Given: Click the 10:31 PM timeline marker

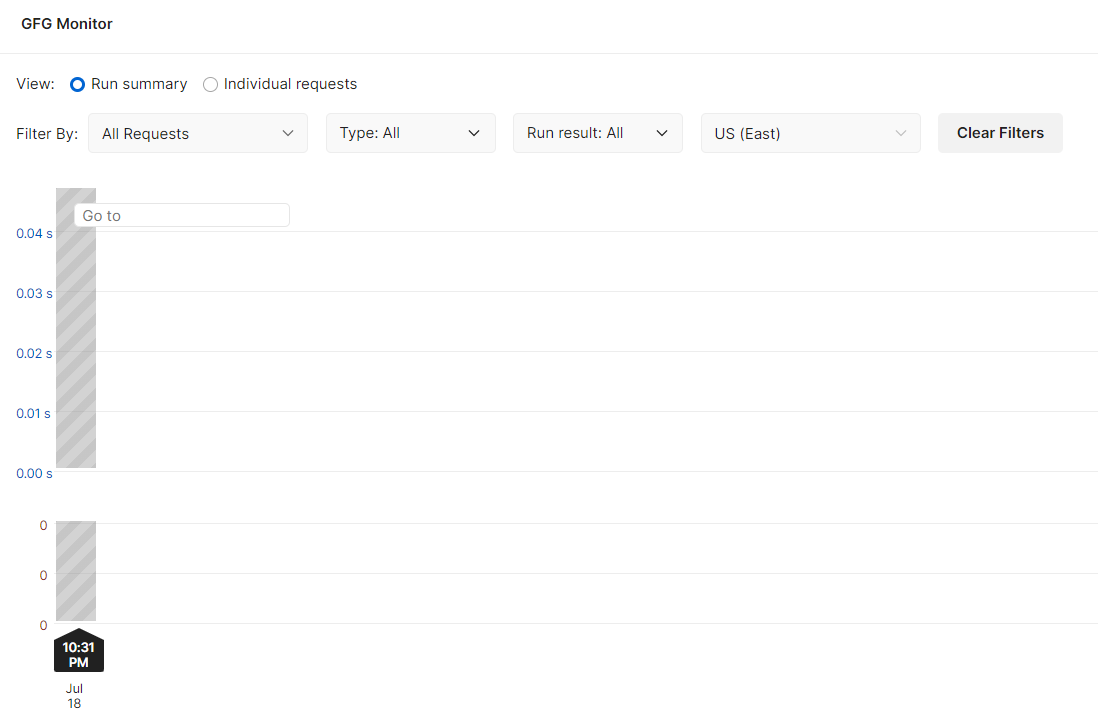Looking at the screenshot, I should pyautogui.click(x=78, y=651).
